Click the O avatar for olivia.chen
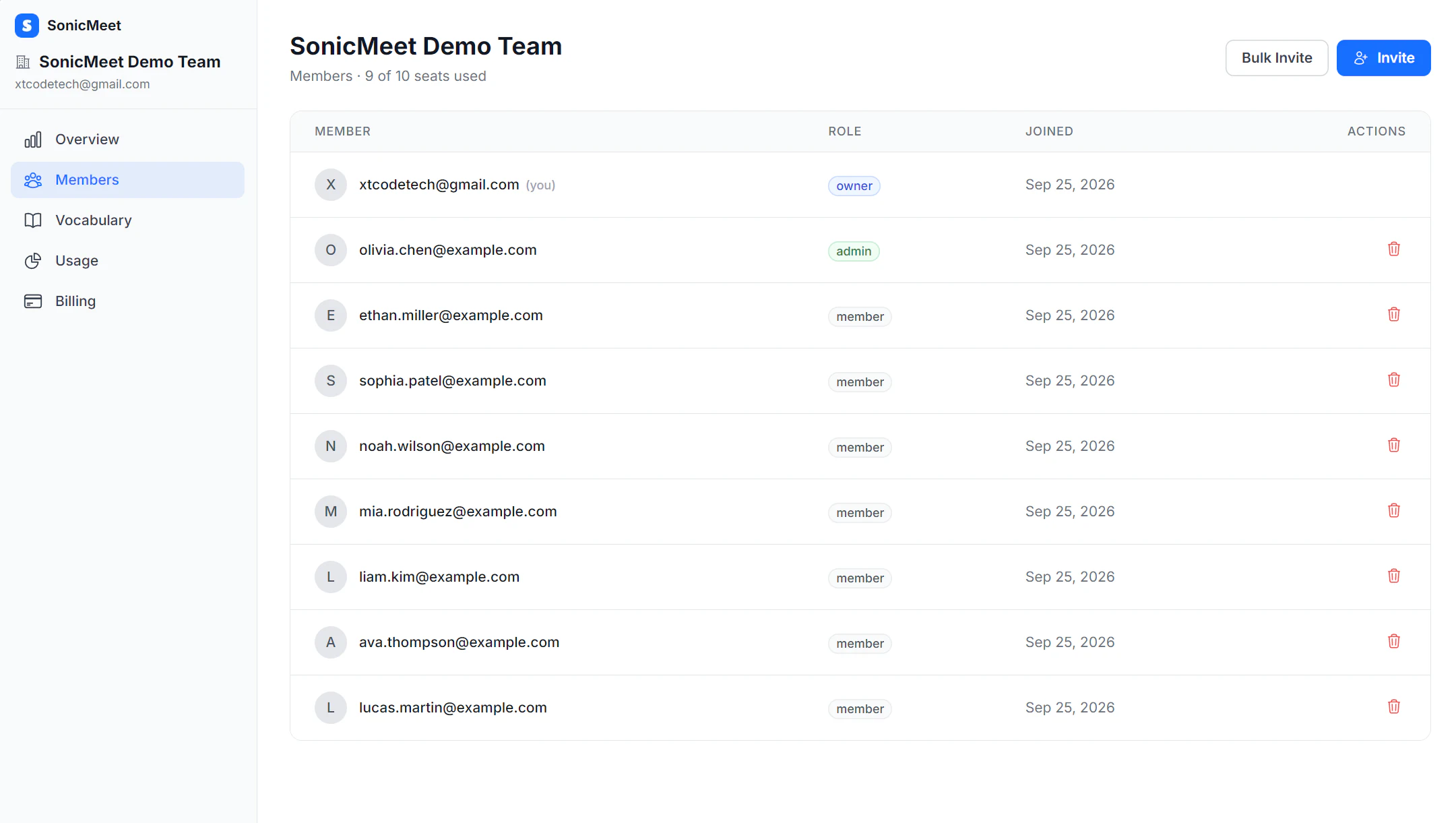 [331, 250]
